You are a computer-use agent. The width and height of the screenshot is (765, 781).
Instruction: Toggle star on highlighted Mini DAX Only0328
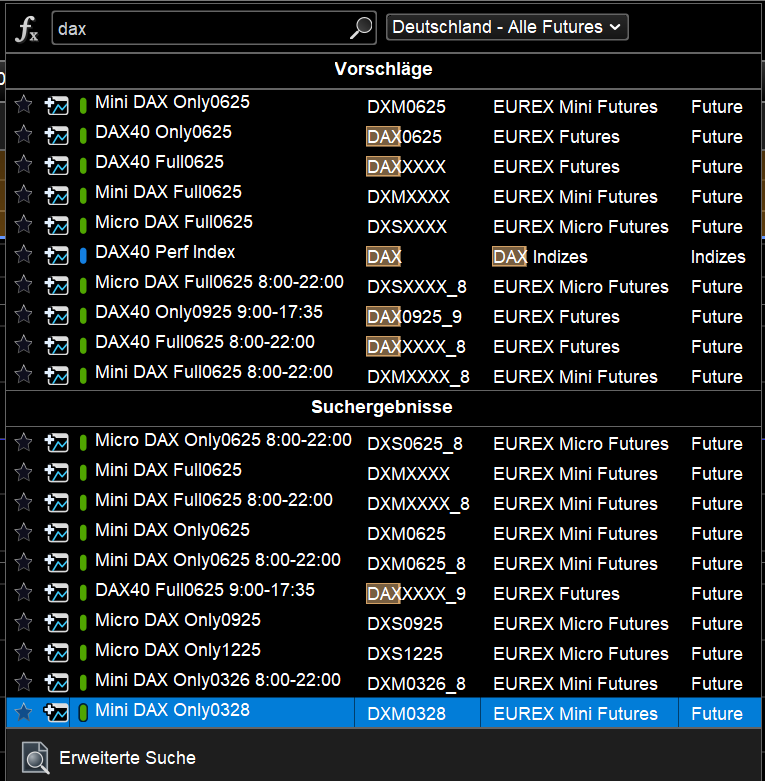point(23,712)
